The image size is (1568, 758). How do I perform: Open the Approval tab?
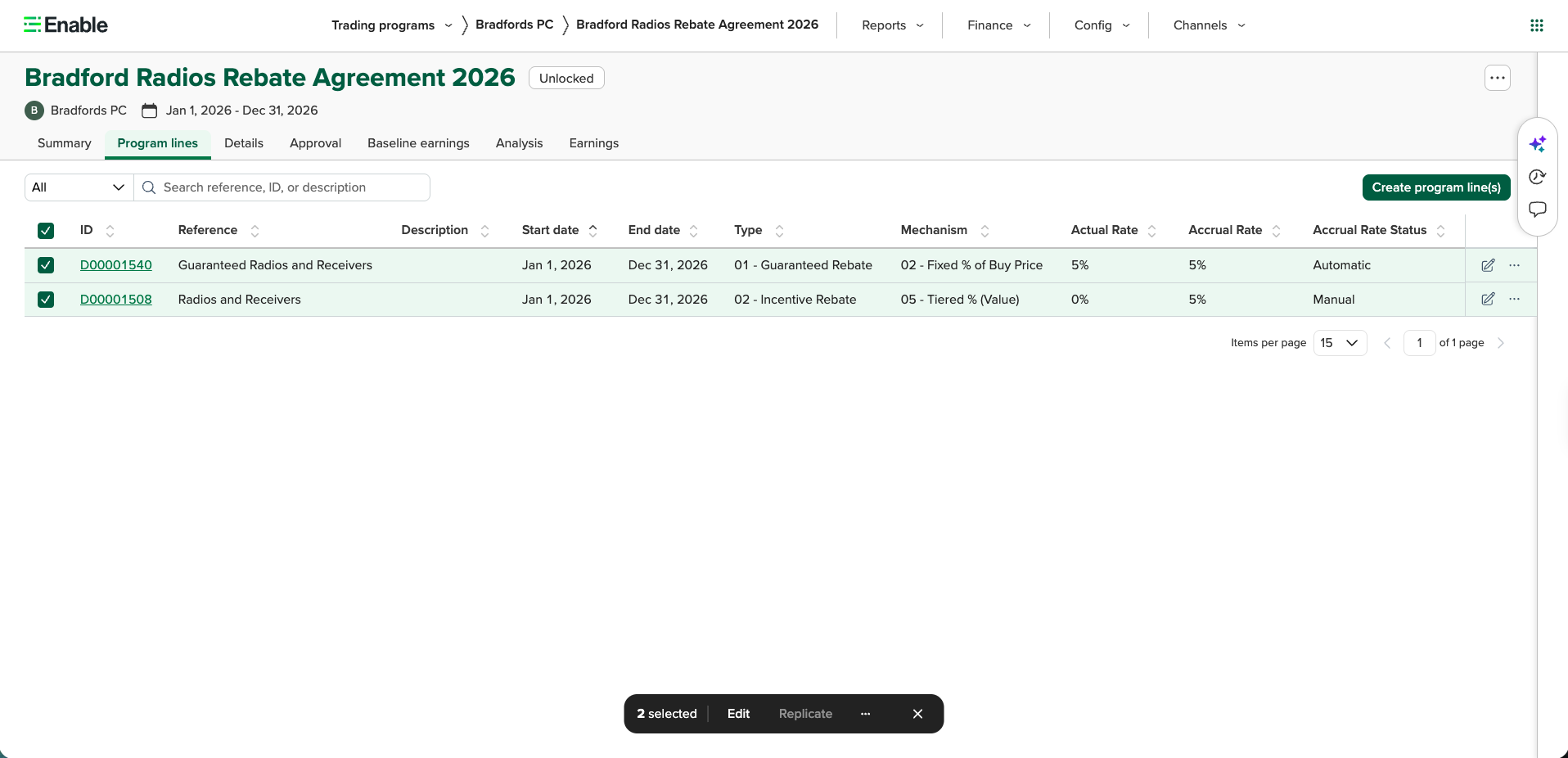tap(315, 143)
